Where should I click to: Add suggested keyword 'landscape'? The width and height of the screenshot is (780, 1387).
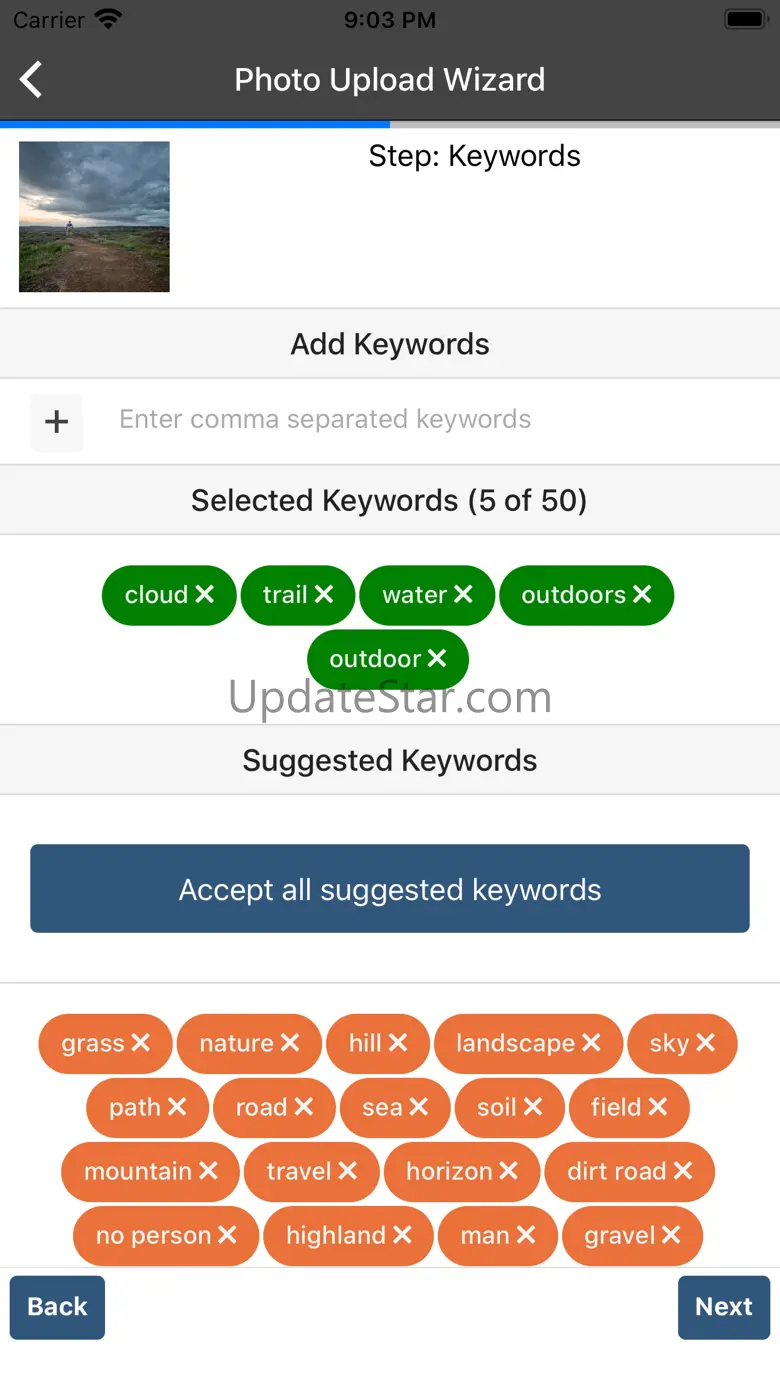click(514, 1043)
